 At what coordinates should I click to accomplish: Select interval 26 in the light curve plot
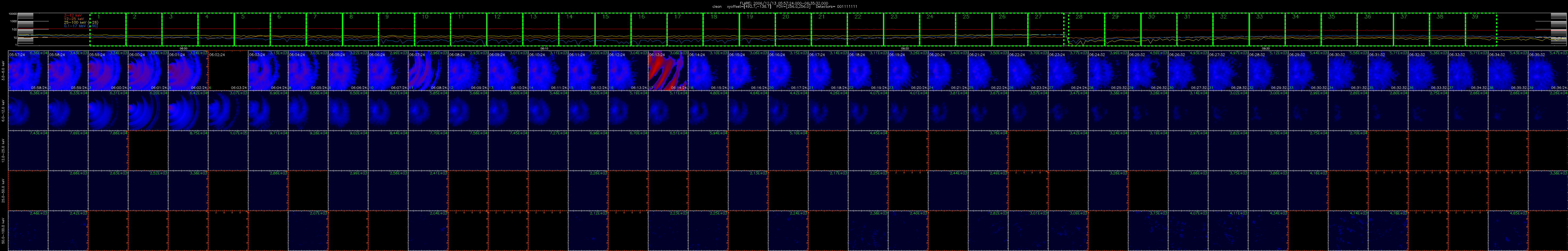[x=1010, y=29]
